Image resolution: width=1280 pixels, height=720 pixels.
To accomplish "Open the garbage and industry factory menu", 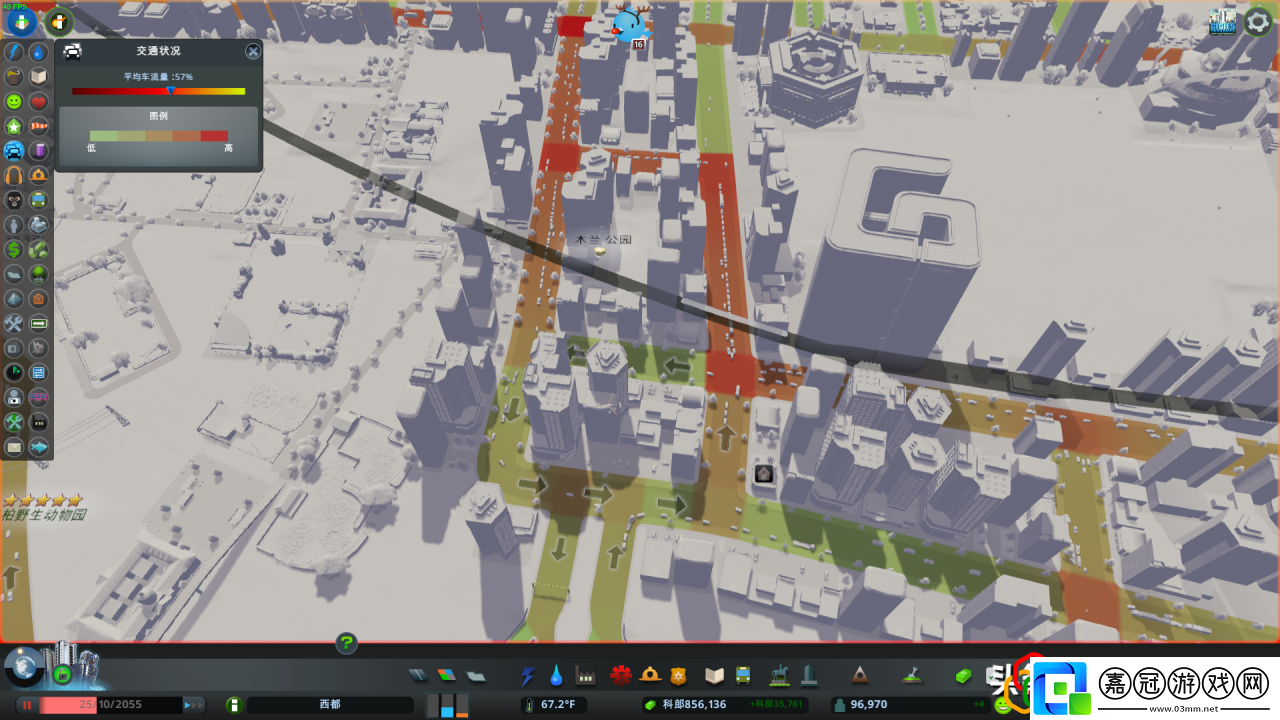I will click(586, 677).
